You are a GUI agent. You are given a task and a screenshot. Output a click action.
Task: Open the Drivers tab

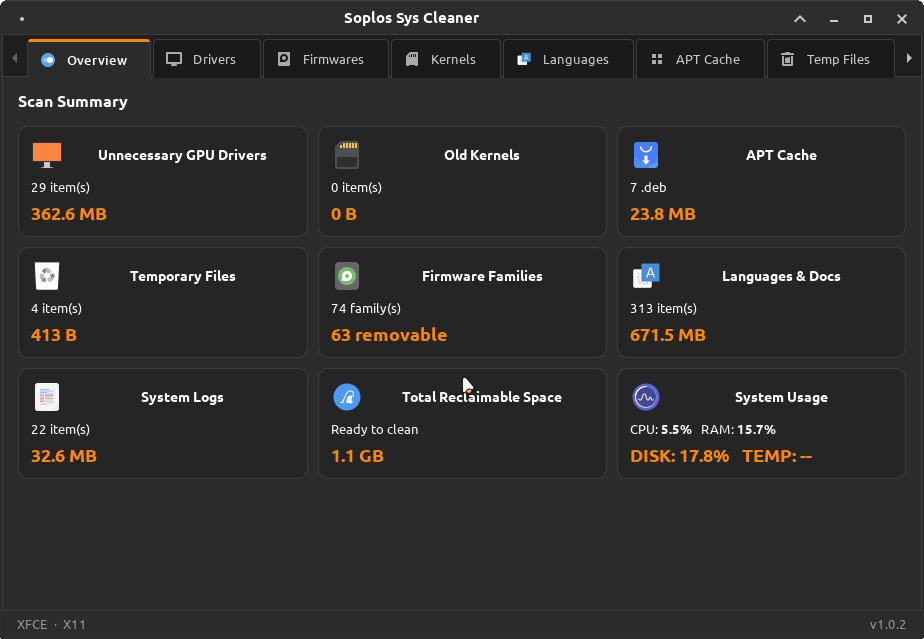[x=207, y=59]
